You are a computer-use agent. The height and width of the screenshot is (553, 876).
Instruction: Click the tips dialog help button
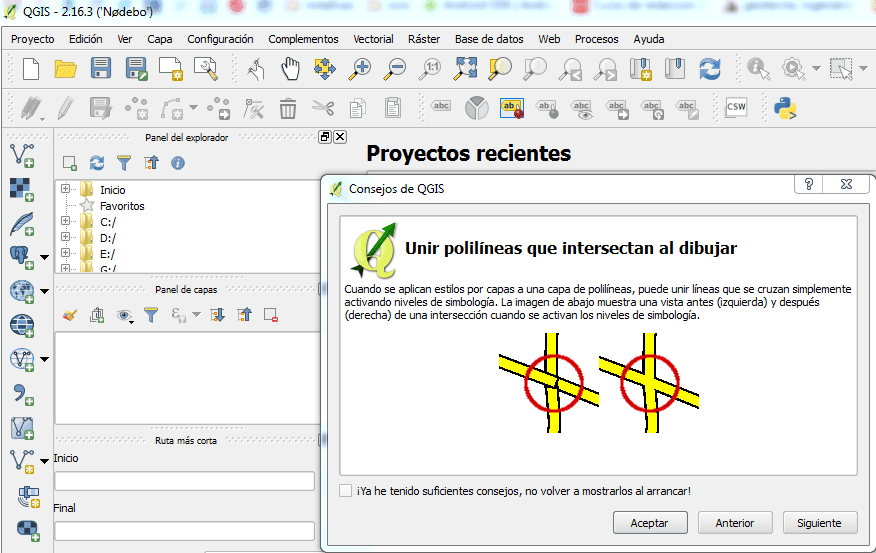[808, 184]
